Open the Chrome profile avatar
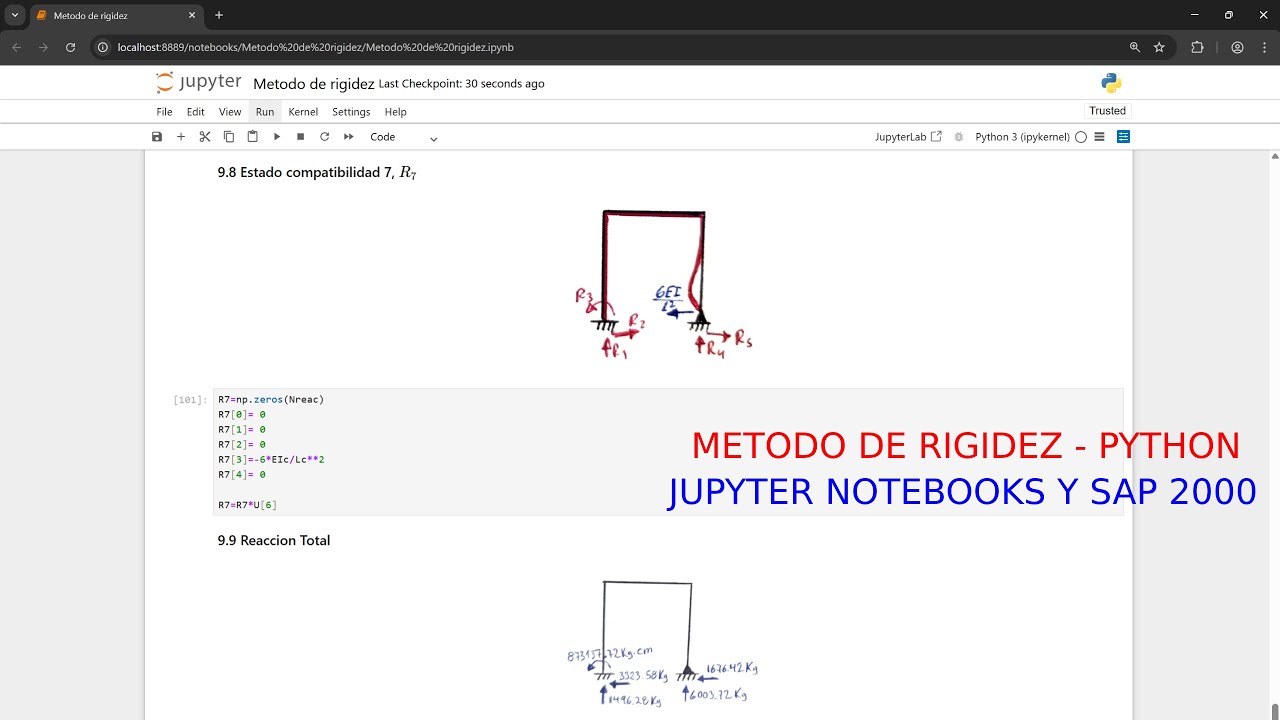 pos(1237,47)
